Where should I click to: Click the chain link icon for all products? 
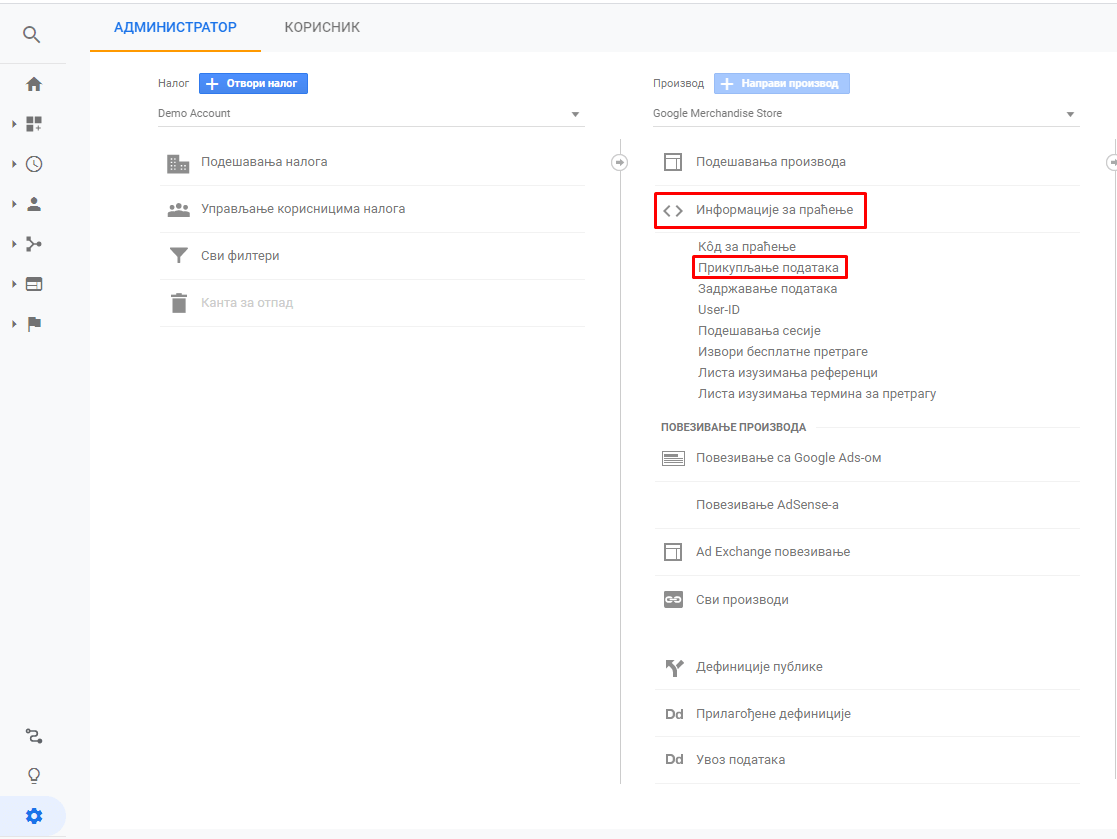[672, 600]
